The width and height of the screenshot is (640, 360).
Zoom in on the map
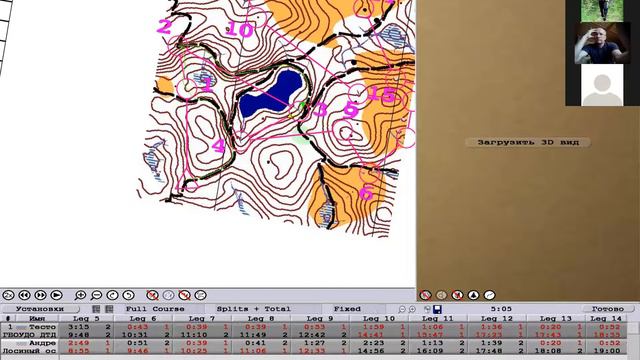(x=80, y=295)
